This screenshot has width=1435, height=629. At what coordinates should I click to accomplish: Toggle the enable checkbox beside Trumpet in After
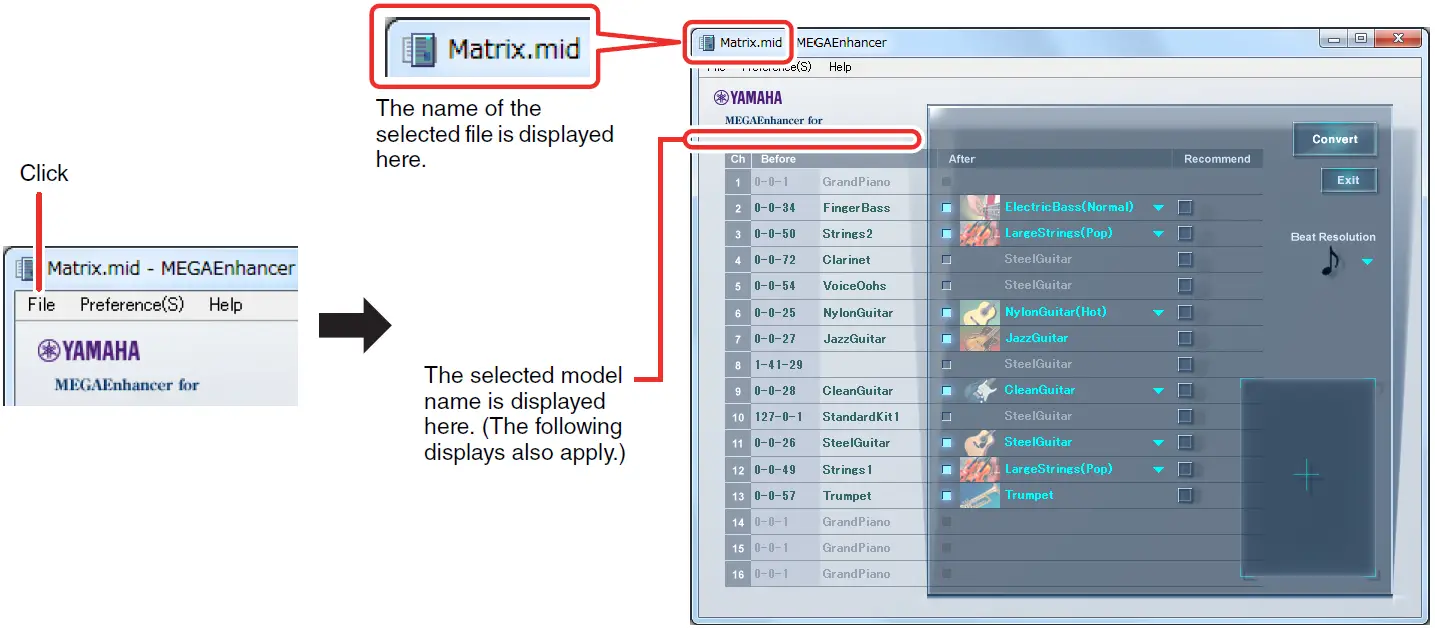946,495
